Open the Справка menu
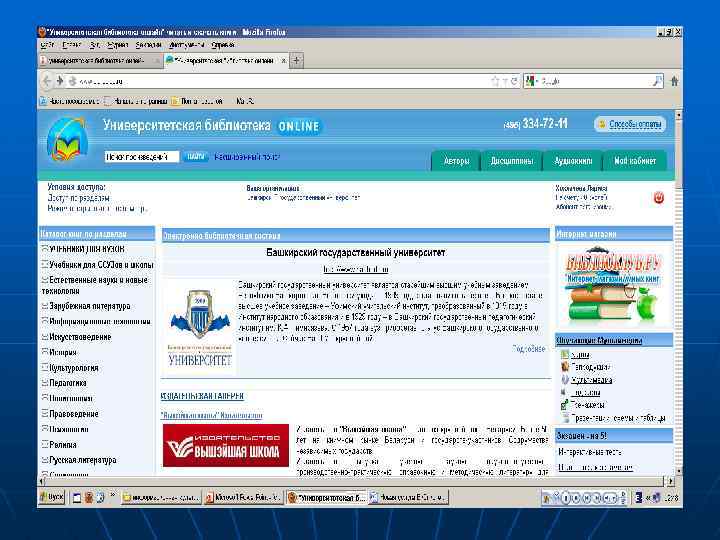This screenshot has width=720, height=540. [x=223, y=45]
